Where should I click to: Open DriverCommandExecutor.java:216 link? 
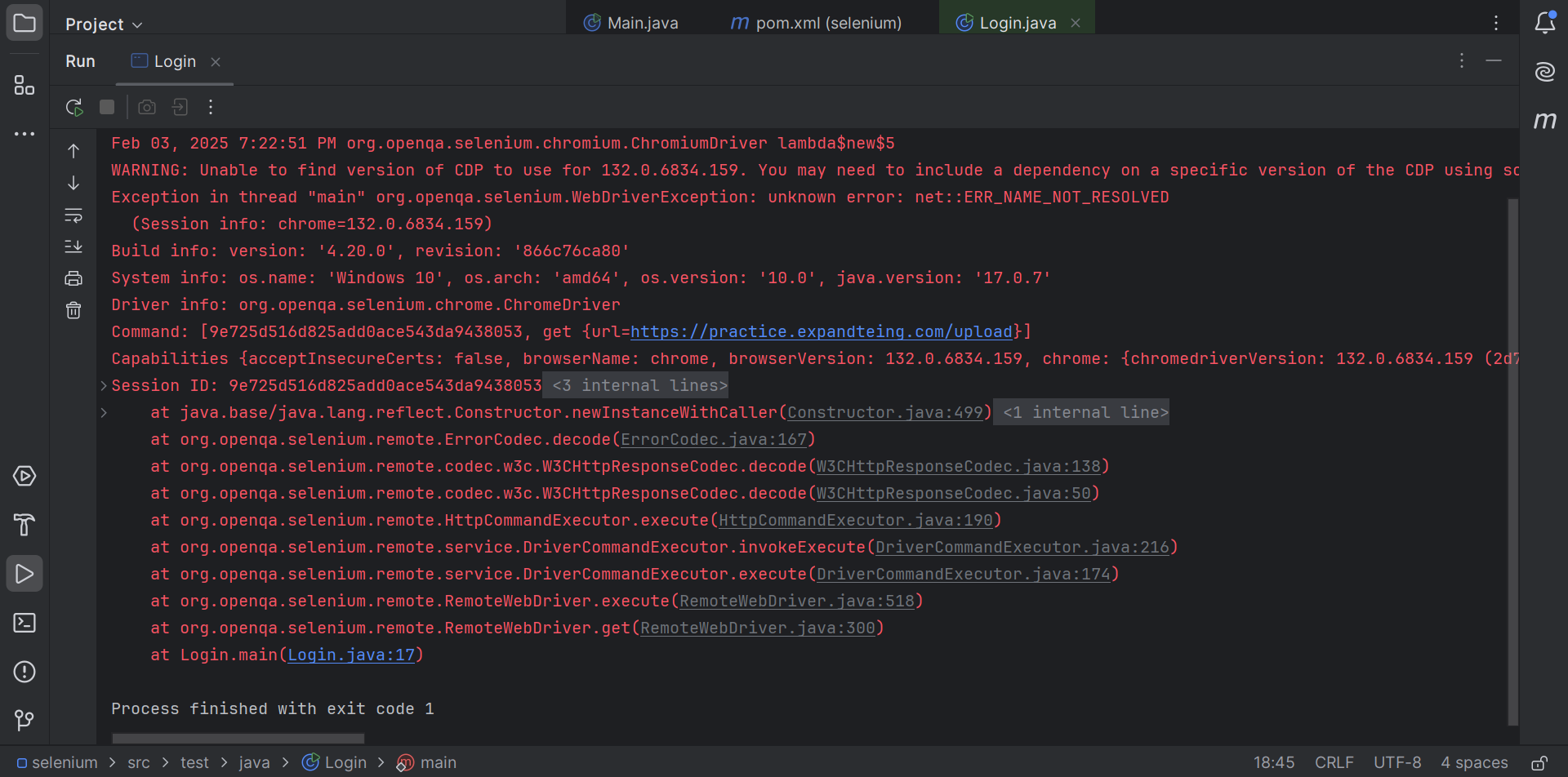(x=1022, y=547)
